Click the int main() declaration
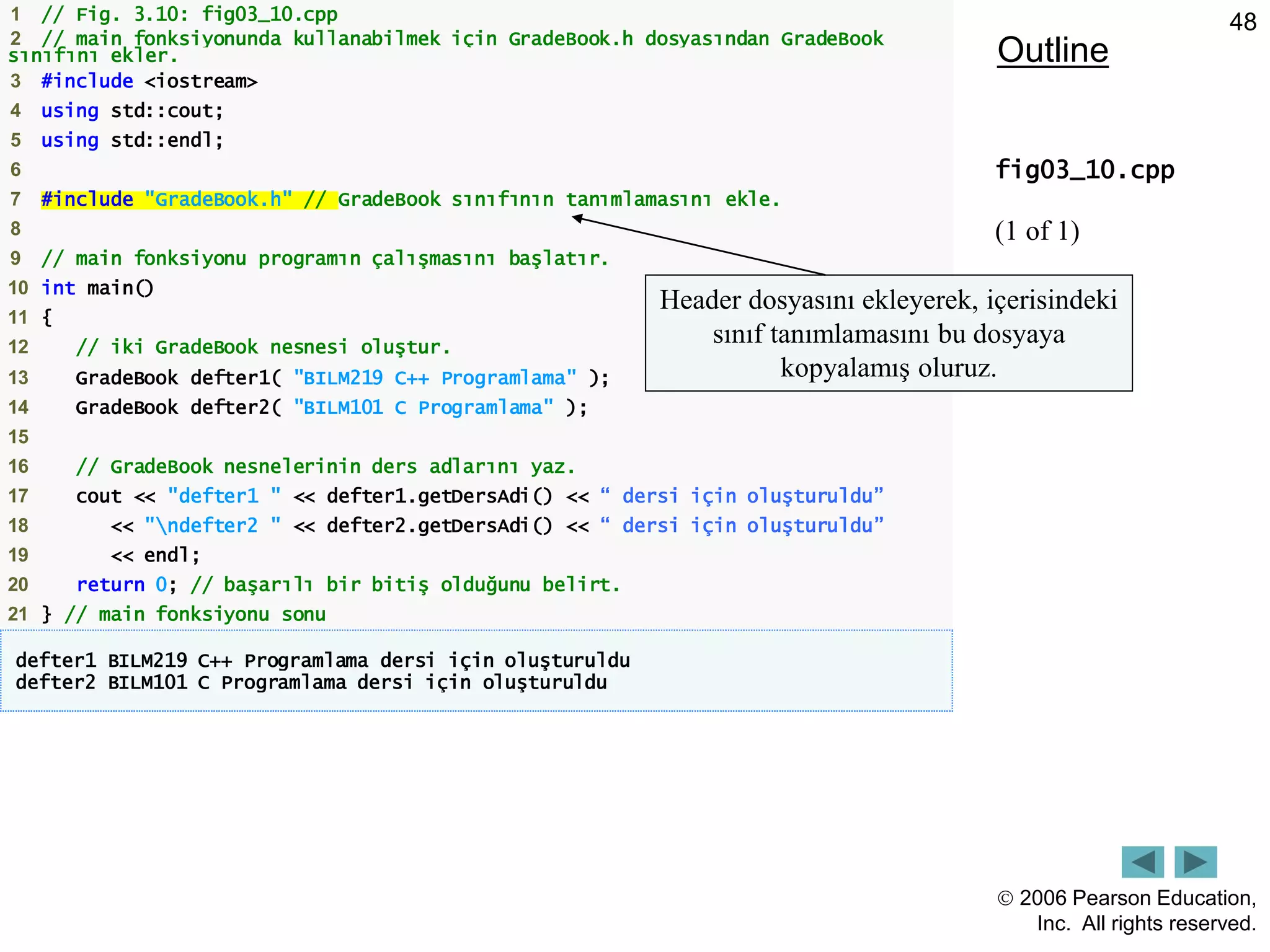This screenshot has width=1270, height=952. coord(97,288)
